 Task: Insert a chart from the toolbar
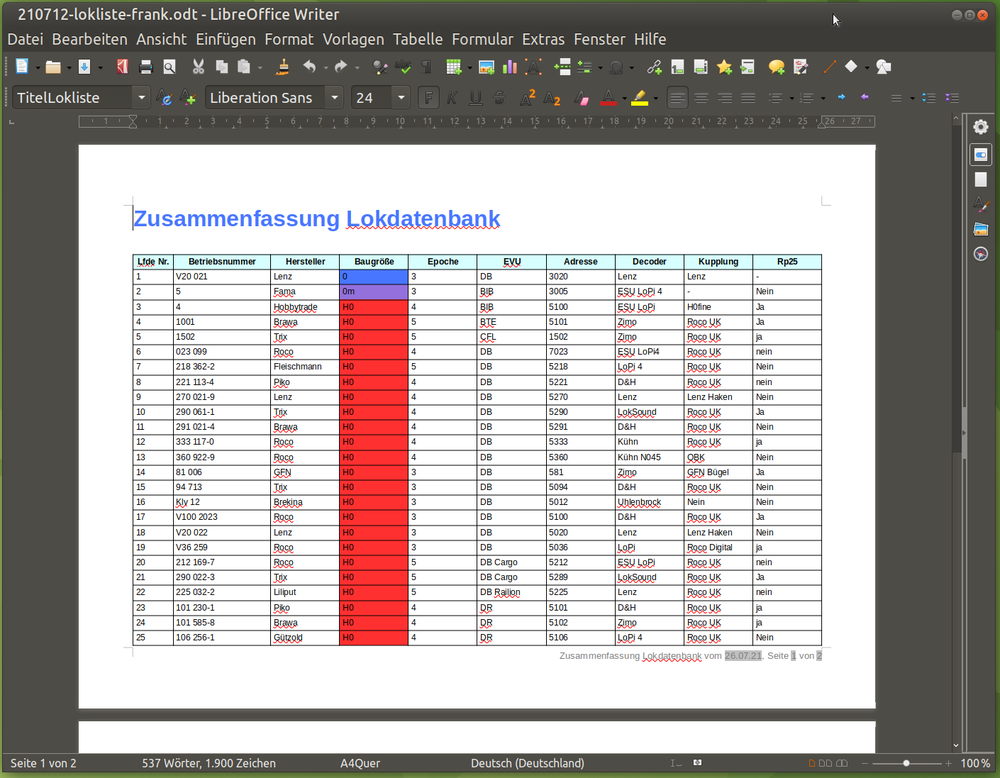point(510,67)
